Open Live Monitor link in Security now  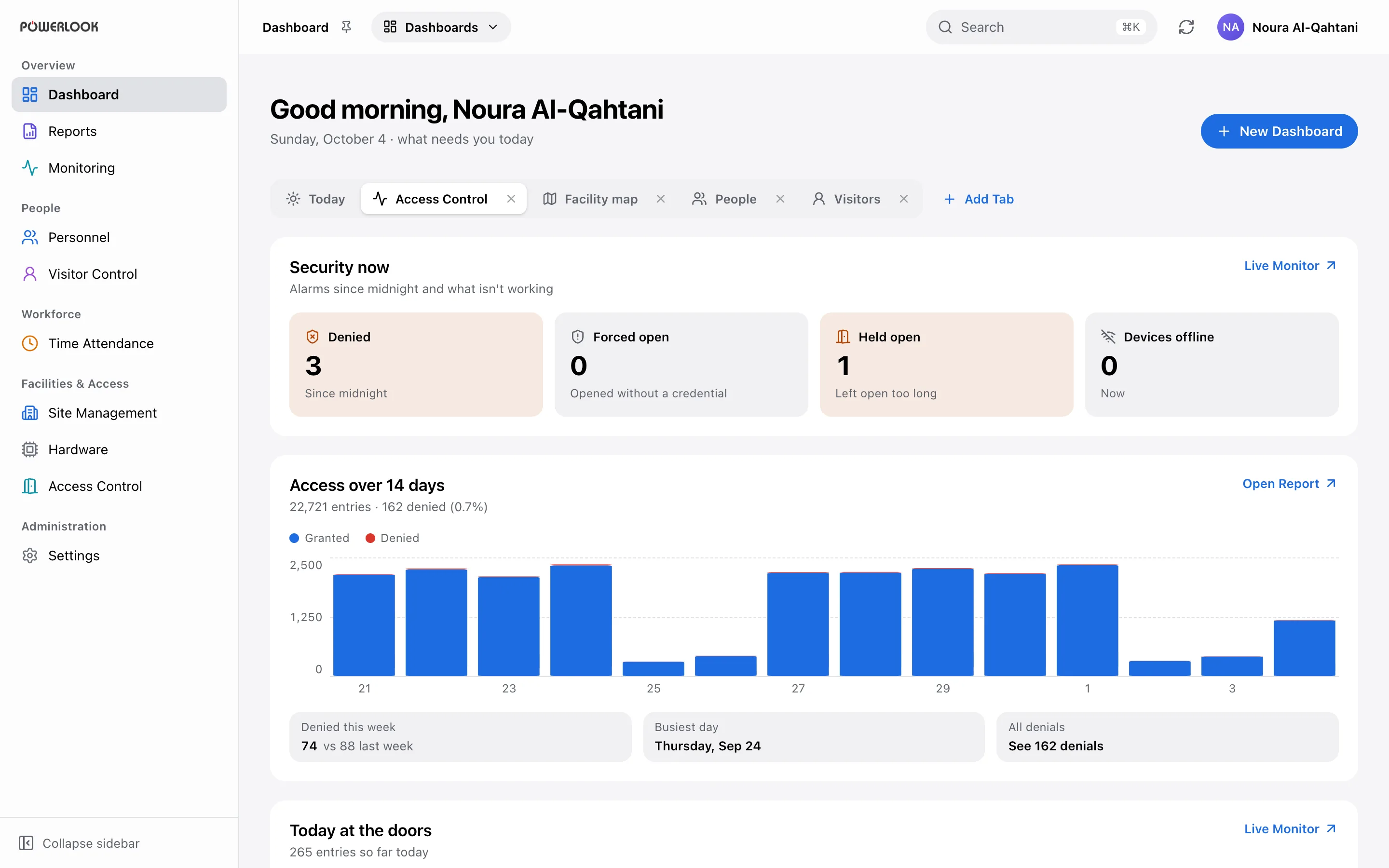pyautogui.click(x=1290, y=266)
